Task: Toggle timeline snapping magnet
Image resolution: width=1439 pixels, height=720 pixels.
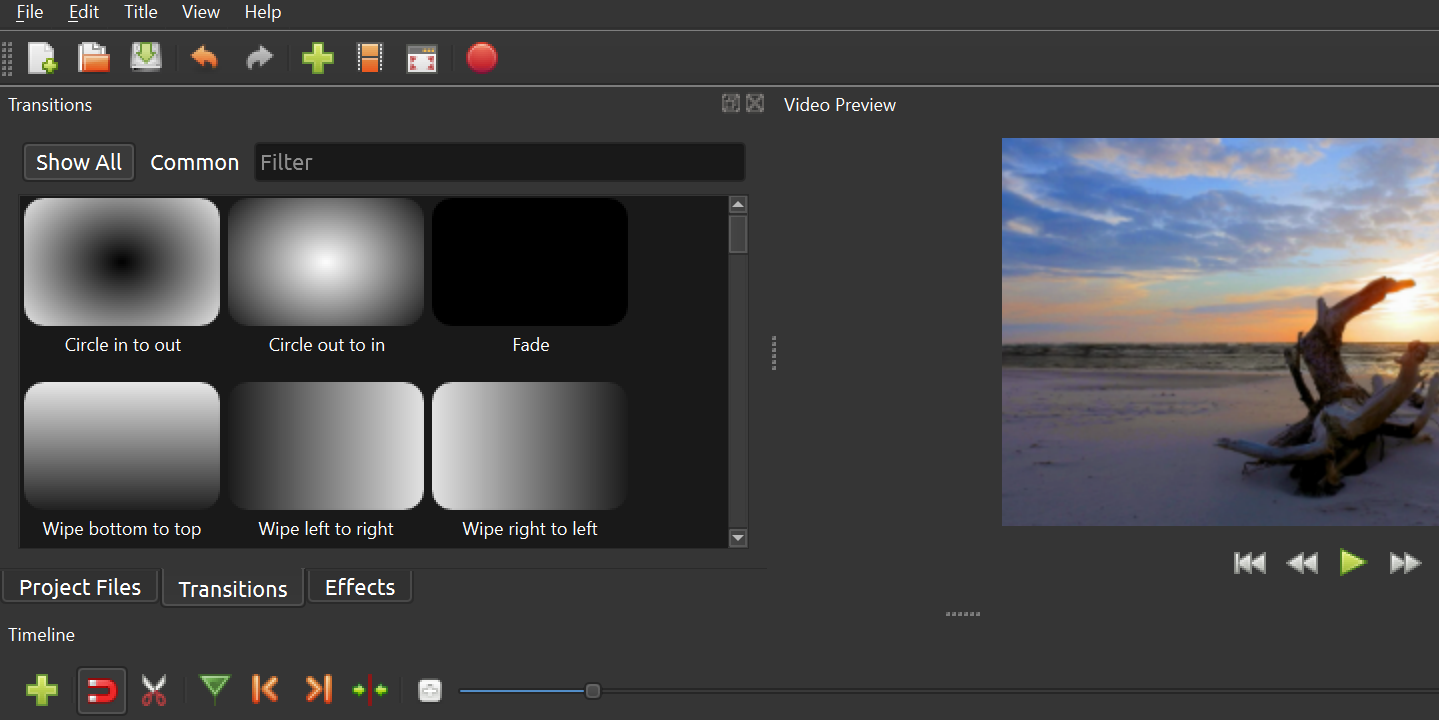Action: click(102, 690)
